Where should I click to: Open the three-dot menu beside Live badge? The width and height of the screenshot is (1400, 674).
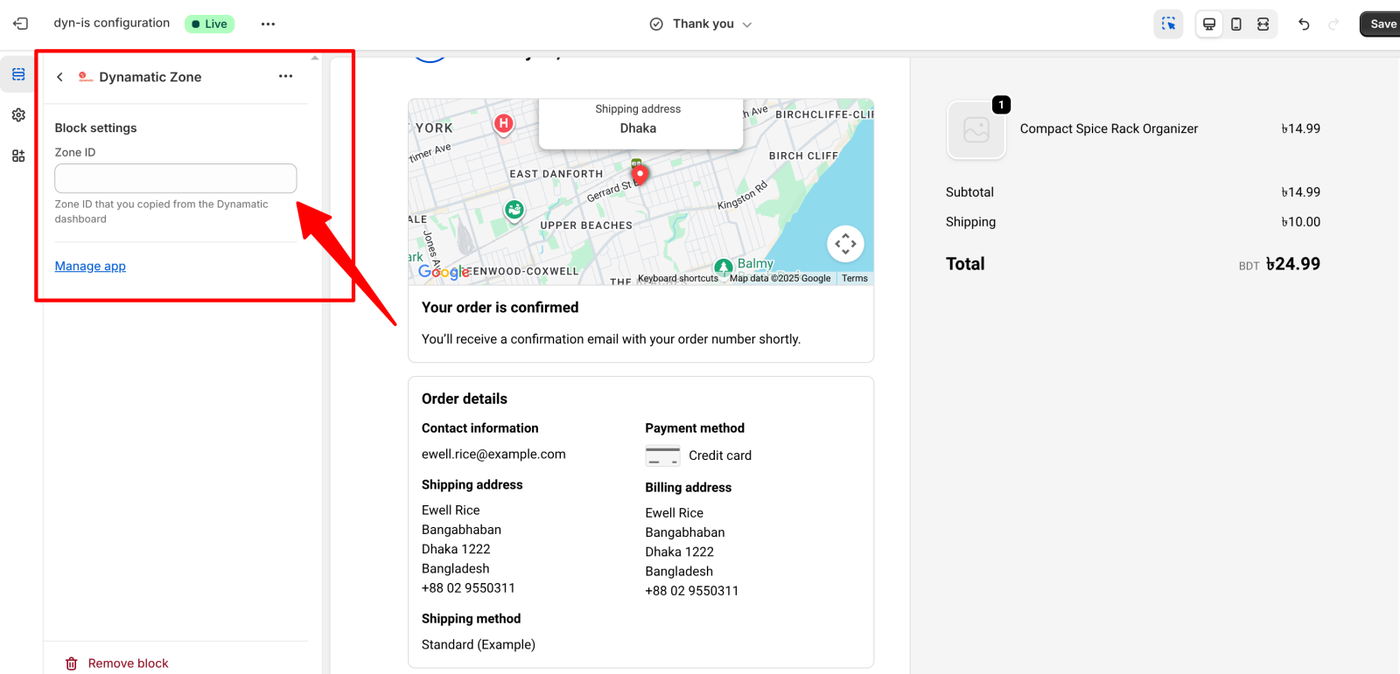(268, 24)
